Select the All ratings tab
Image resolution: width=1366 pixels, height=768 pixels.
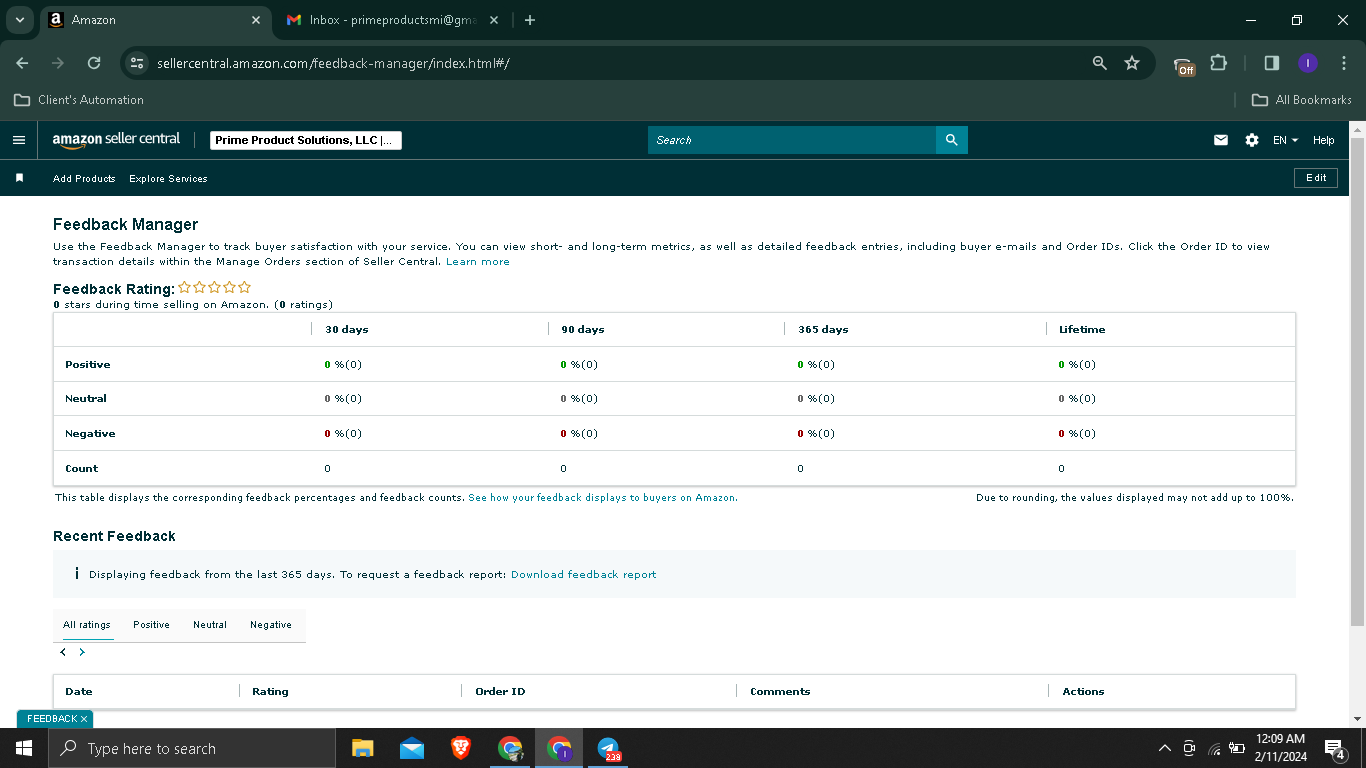[87, 625]
